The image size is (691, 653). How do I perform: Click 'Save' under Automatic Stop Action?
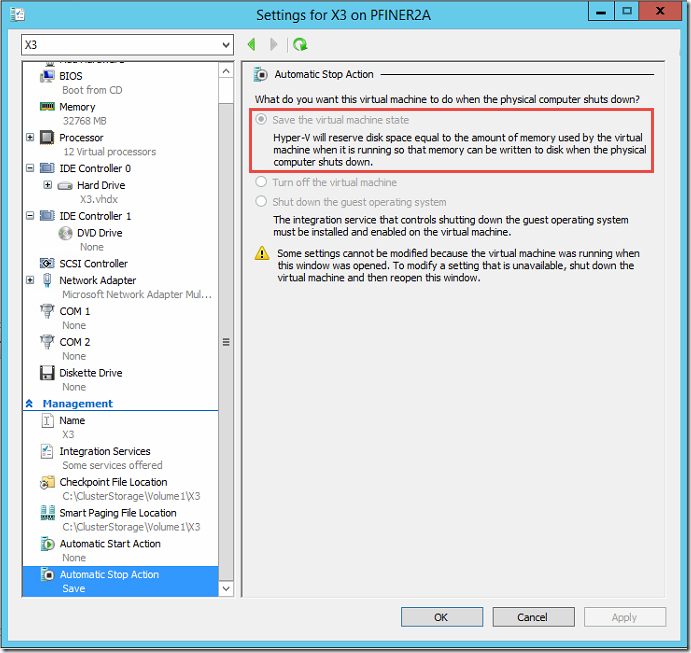(x=74, y=589)
